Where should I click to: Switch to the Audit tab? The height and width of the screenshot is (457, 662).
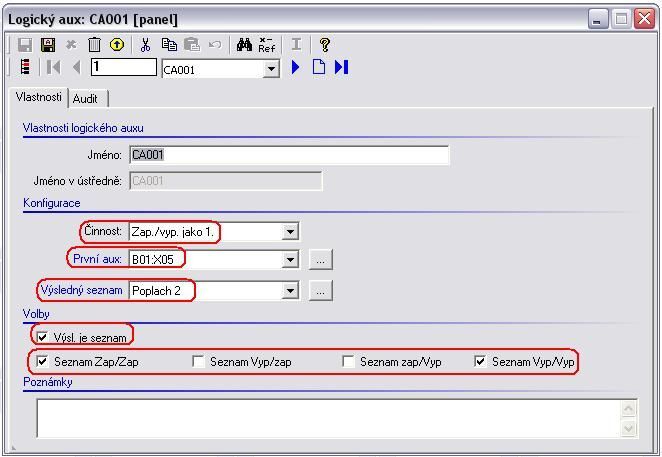(86, 99)
